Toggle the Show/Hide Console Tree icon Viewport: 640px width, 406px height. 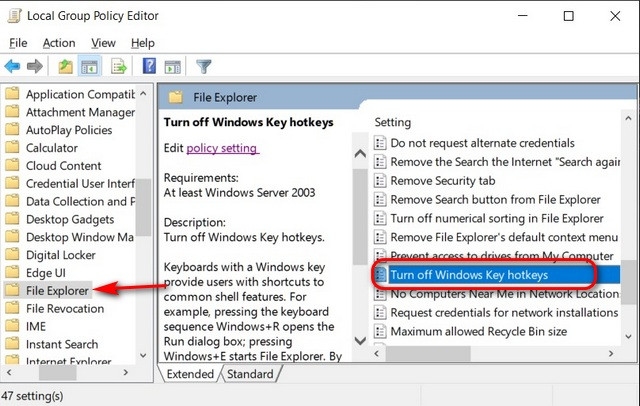(89, 66)
